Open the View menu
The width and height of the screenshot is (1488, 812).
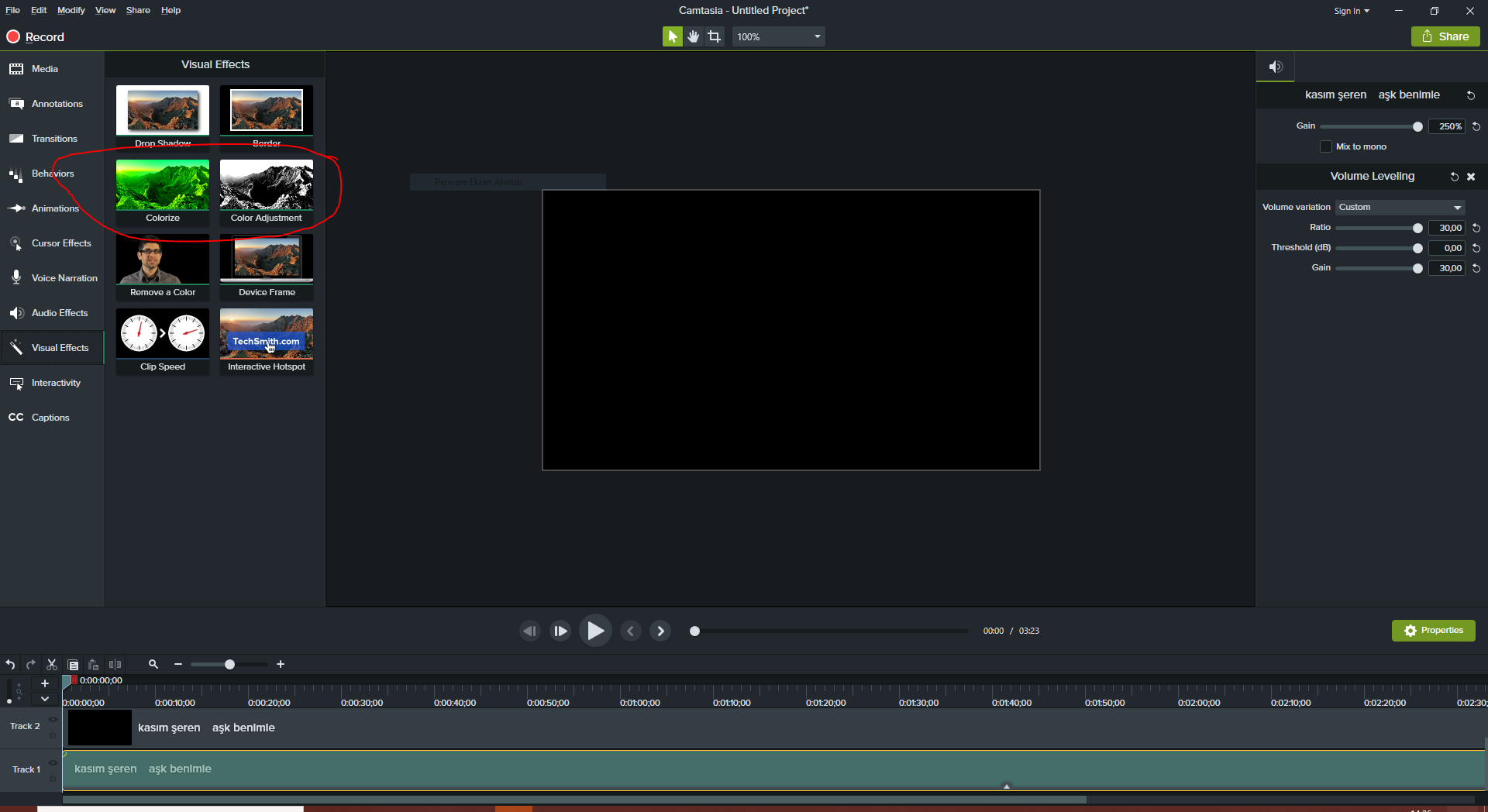[105, 10]
